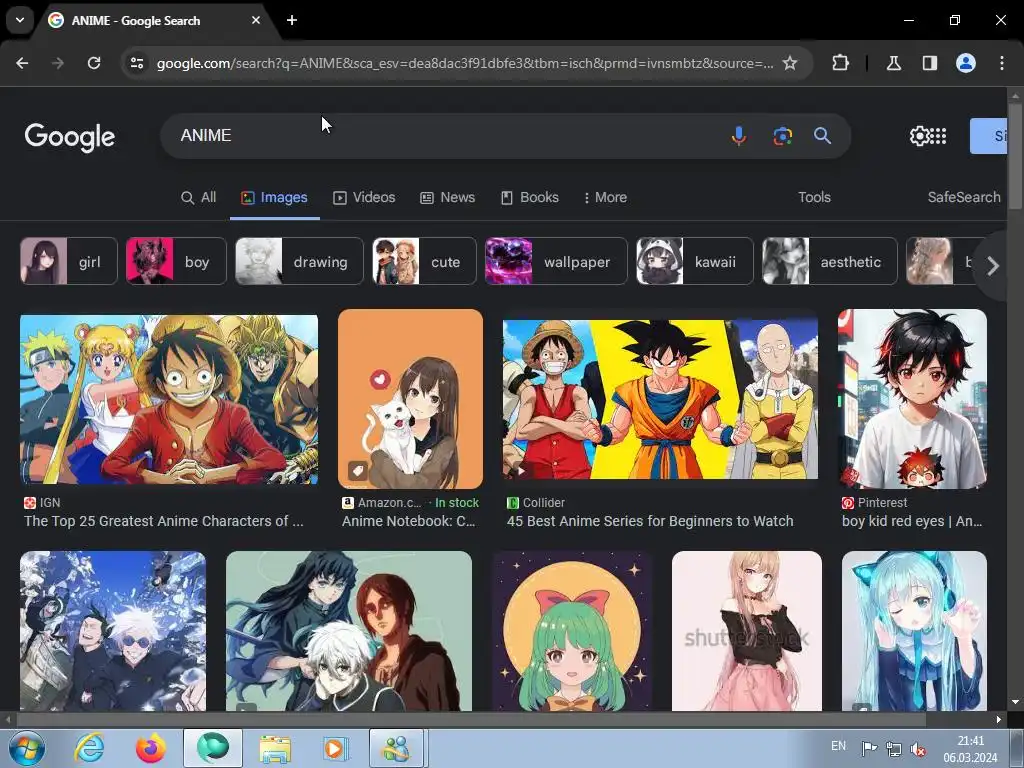Open the Tools filter options

(814, 197)
